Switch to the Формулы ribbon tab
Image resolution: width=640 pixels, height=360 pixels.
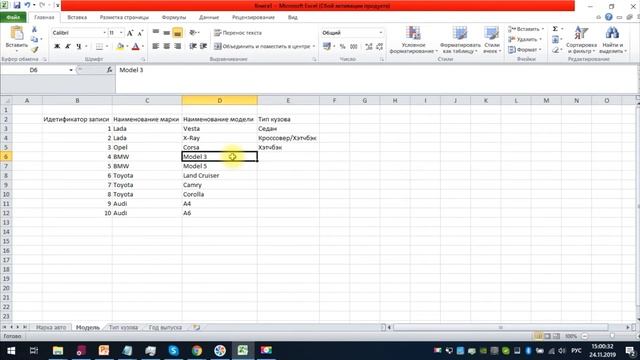pyautogui.click(x=174, y=18)
